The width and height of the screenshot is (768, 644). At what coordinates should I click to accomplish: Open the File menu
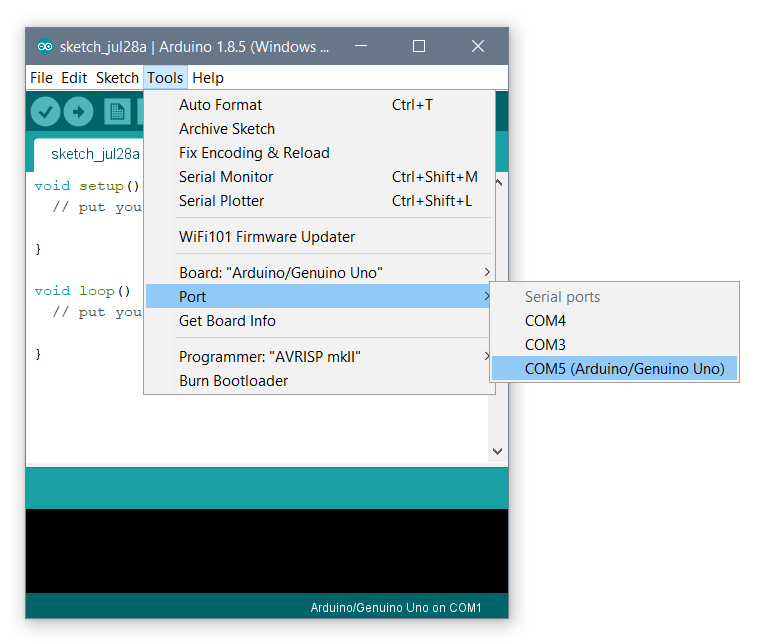tap(41, 78)
